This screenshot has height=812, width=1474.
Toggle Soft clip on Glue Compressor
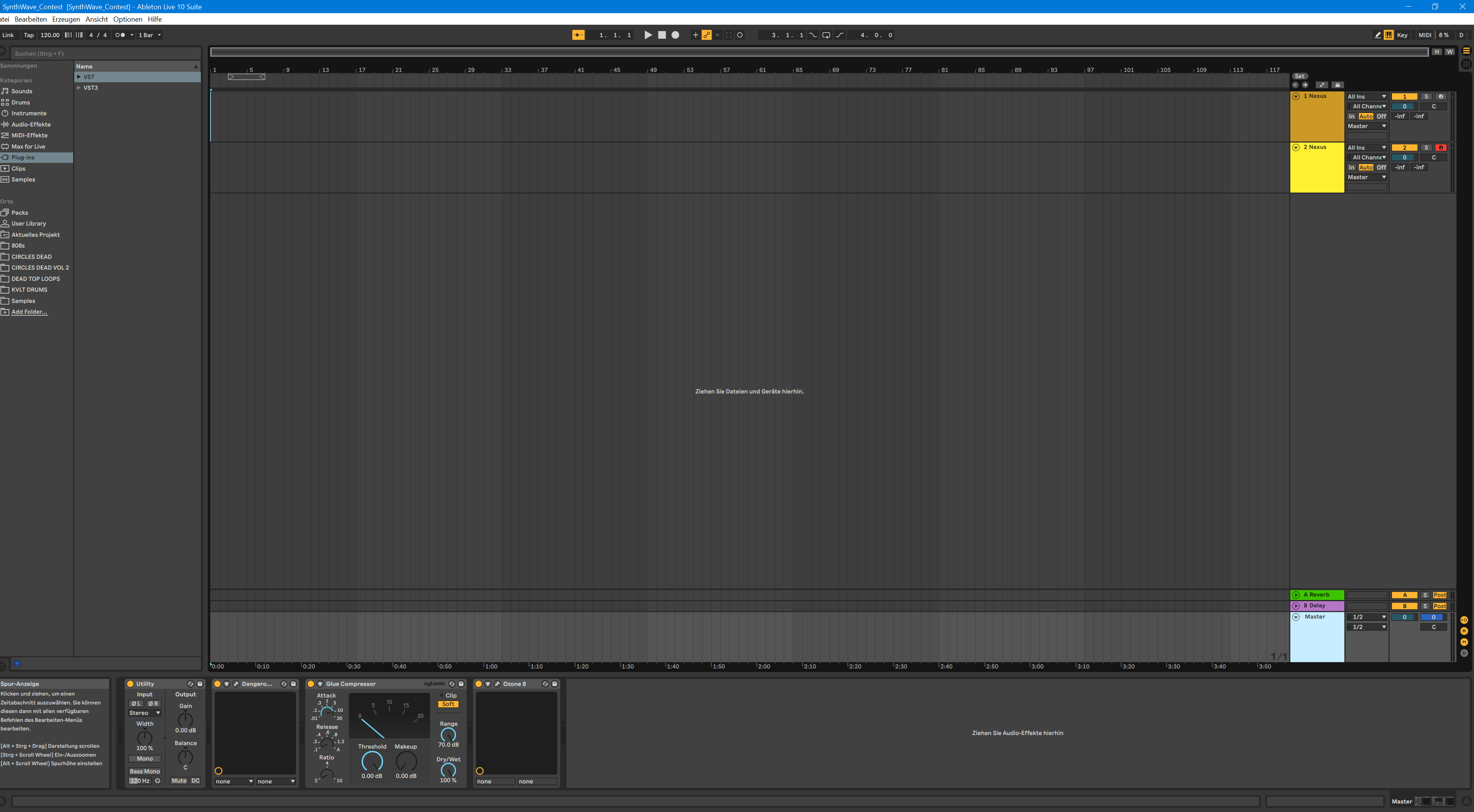click(448, 704)
